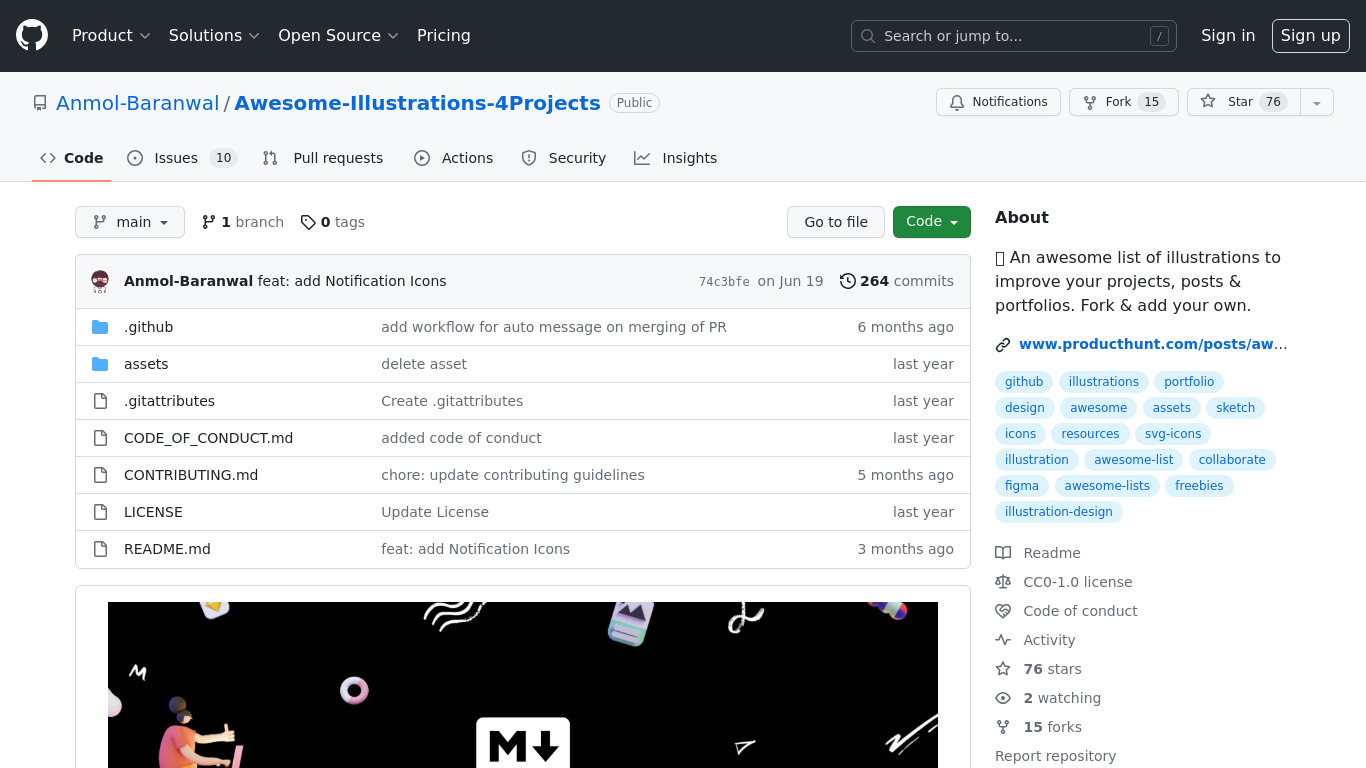Expand the Solutions menu
Screen dimensions: 1366x768
pos(214,36)
